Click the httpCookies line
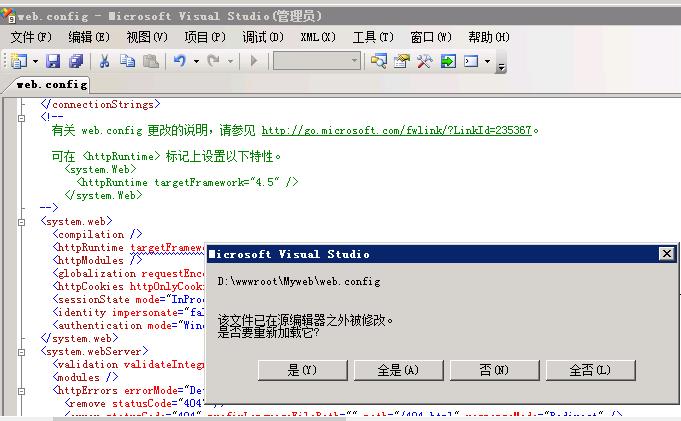Image resolution: width=681 pixels, height=421 pixels. pyautogui.click(x=128, y=286)
